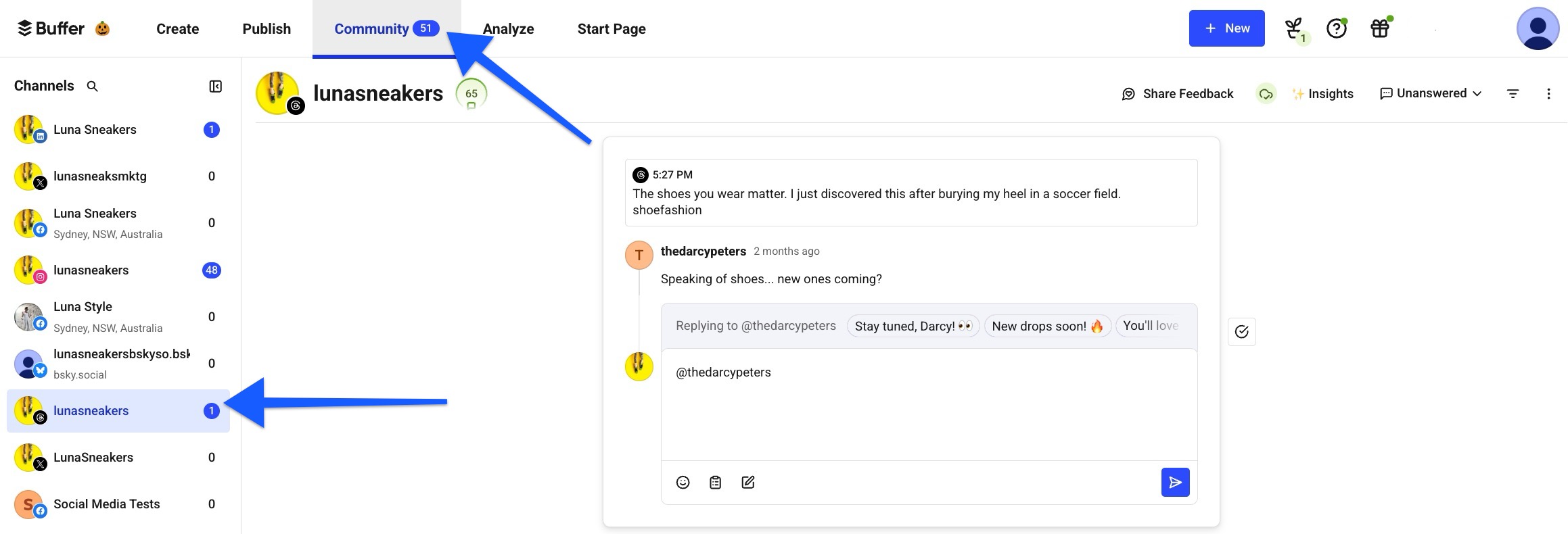Select Luna Sneakers Facebook channel
This screenshot has width=1568, height=534.
(118, 223)
